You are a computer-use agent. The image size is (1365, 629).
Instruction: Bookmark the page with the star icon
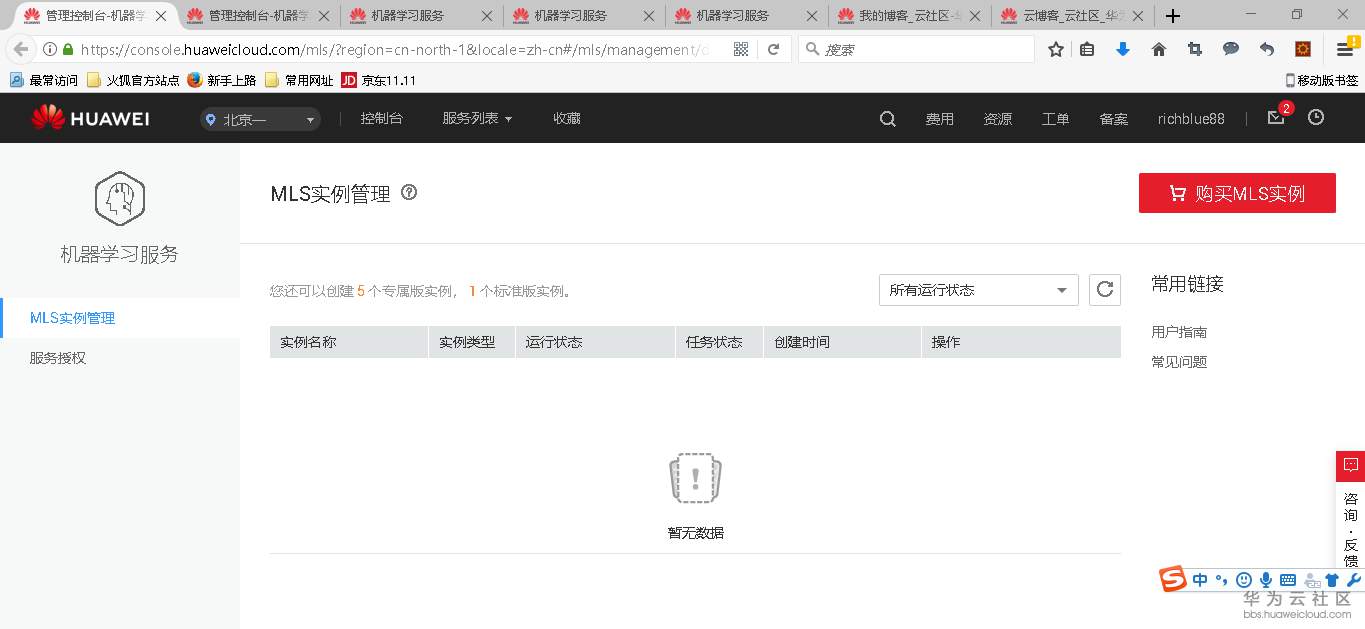[x=1055, y=48]
